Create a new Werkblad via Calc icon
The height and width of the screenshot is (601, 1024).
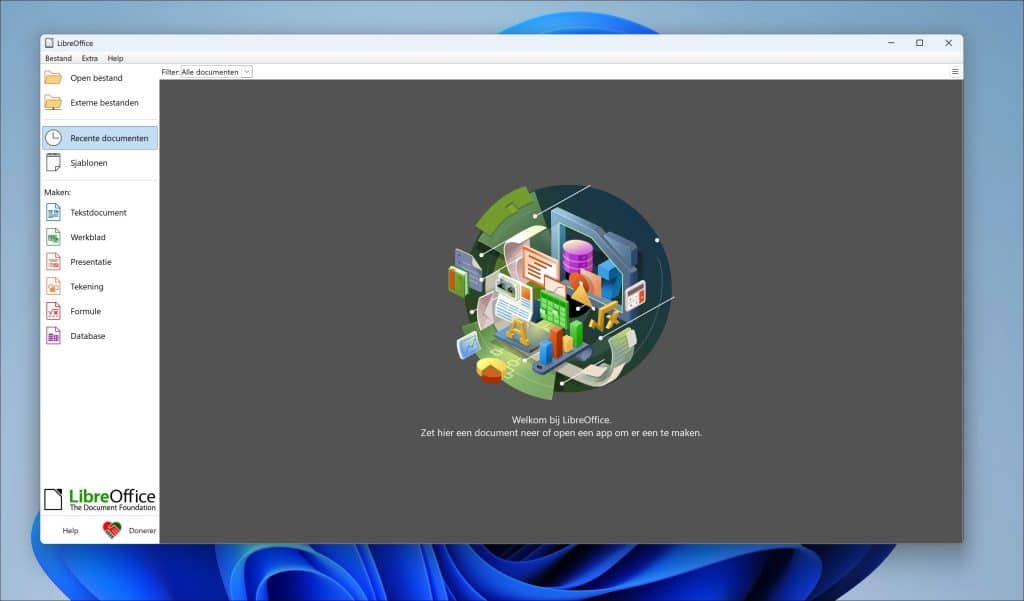coord(53,237)
